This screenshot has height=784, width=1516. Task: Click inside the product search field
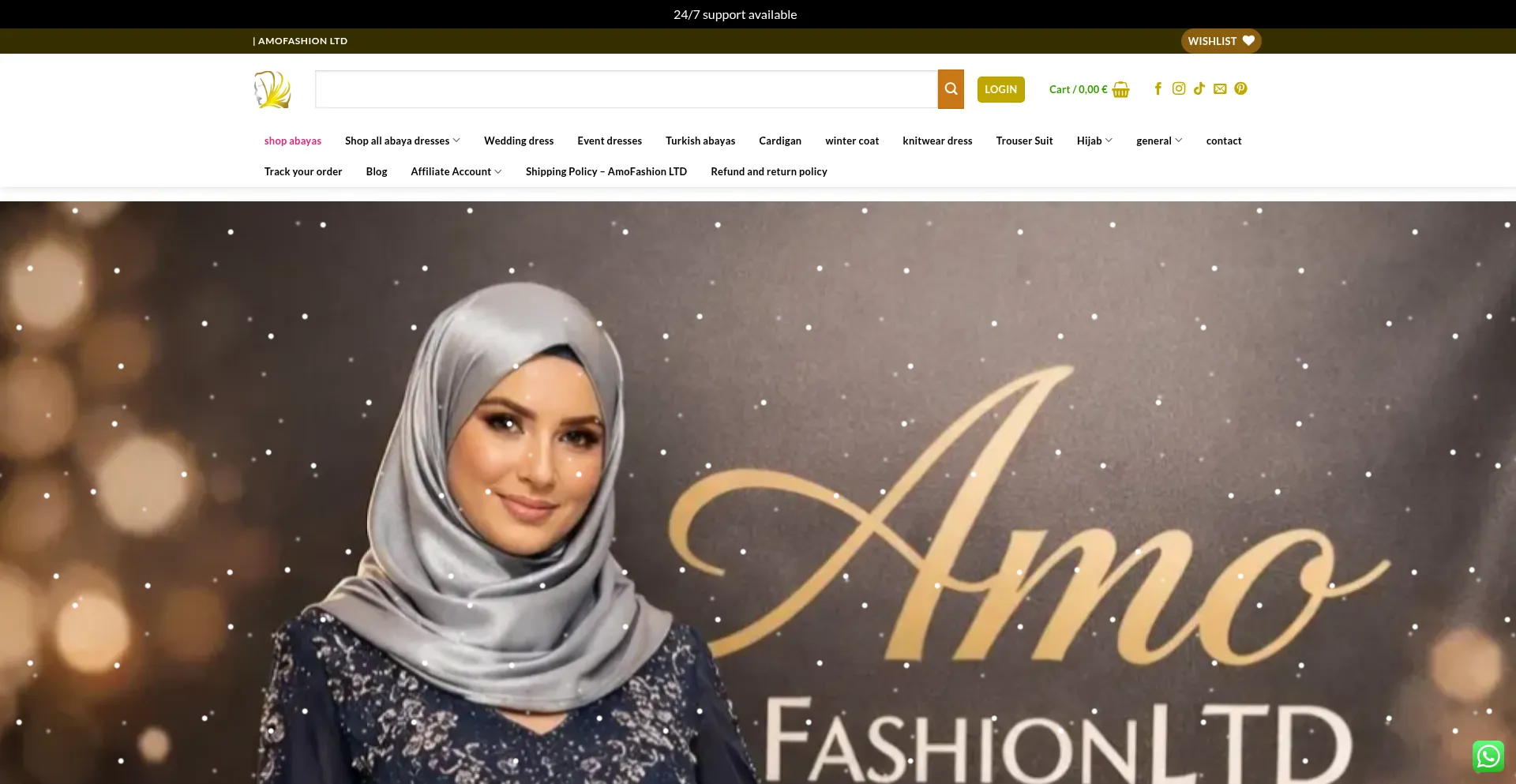click(626, 89)
